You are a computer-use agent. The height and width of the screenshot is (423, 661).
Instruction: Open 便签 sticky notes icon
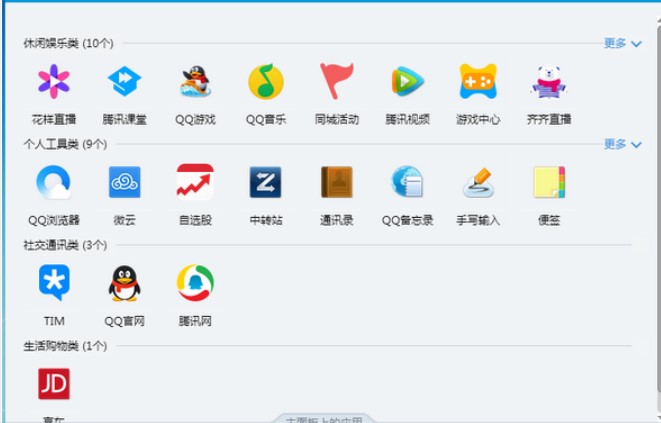[x=549, y=182]
